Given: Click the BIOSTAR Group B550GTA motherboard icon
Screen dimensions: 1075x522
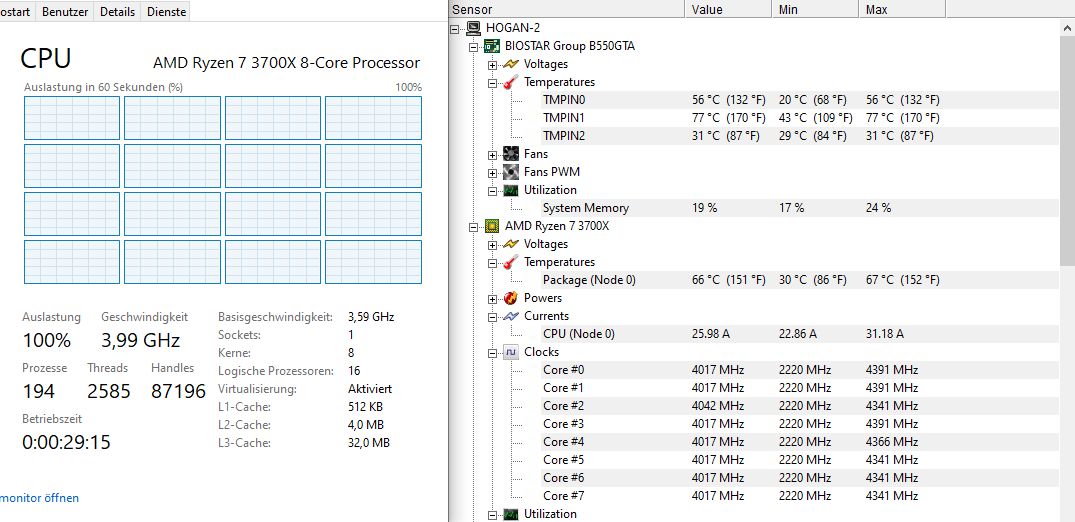Looking at the screenshot, I should tap(492, 46).
